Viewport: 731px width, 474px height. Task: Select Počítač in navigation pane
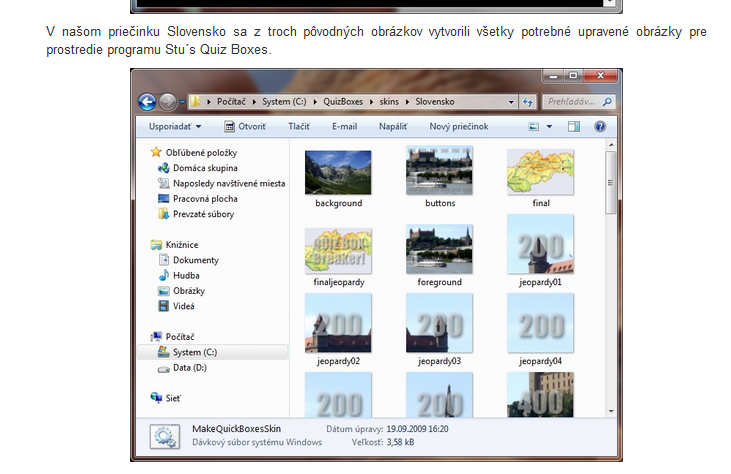pos(172,337)
